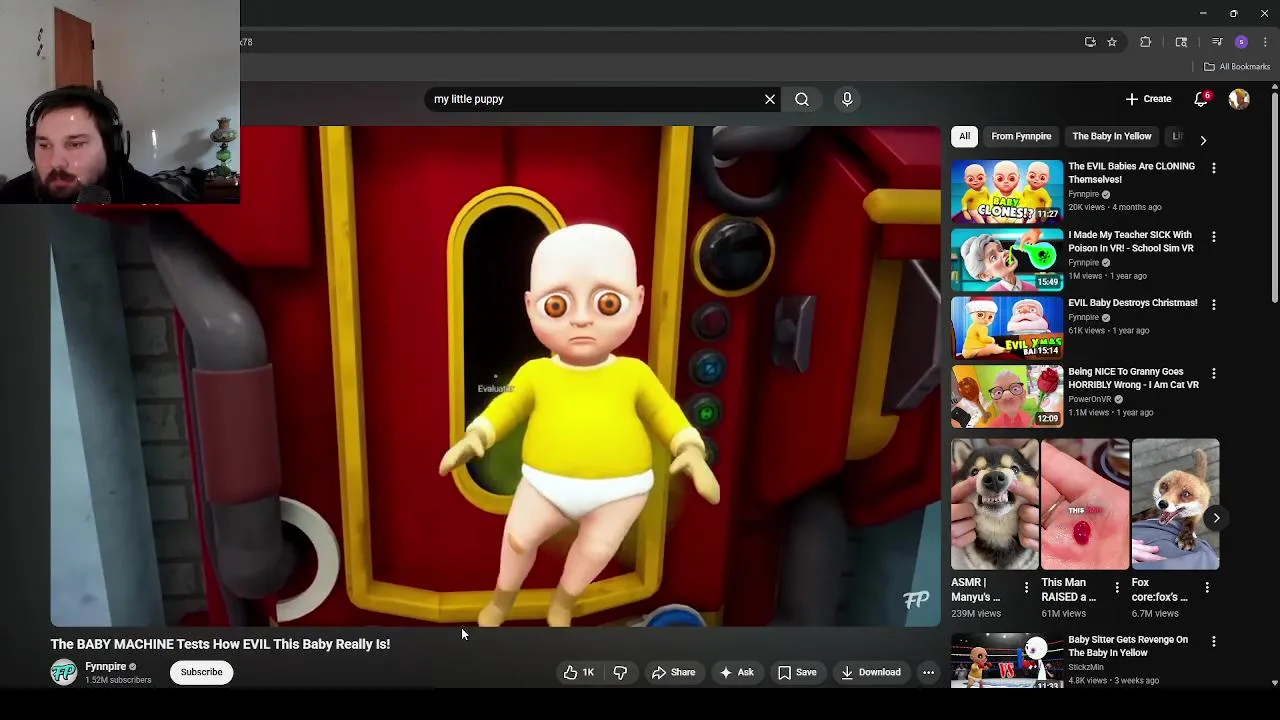Start voice search with the microphone icon

pyautogui.click(x=847, y=99)
